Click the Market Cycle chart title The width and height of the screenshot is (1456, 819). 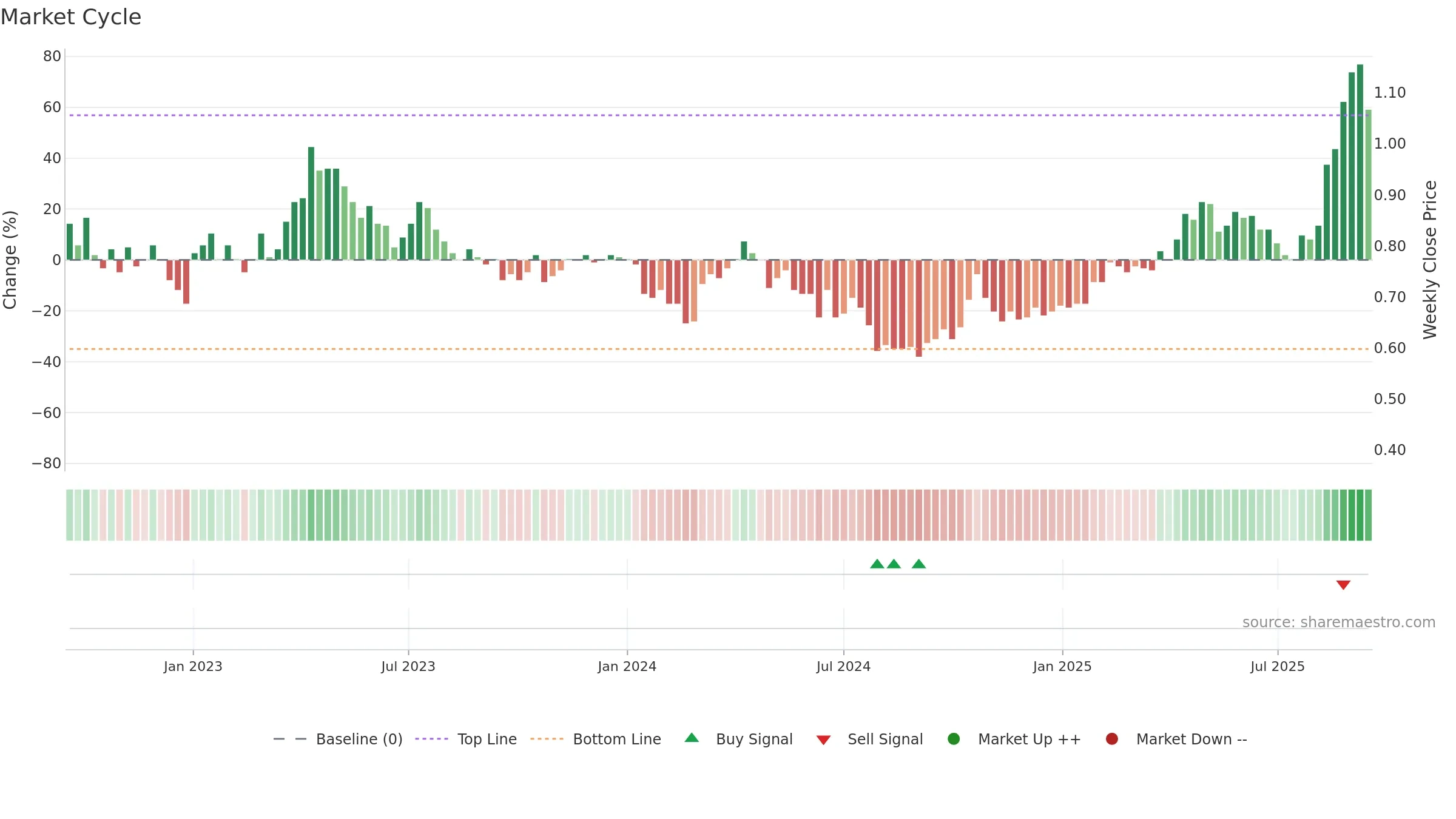pyautogui.click(x=71, y=17)
